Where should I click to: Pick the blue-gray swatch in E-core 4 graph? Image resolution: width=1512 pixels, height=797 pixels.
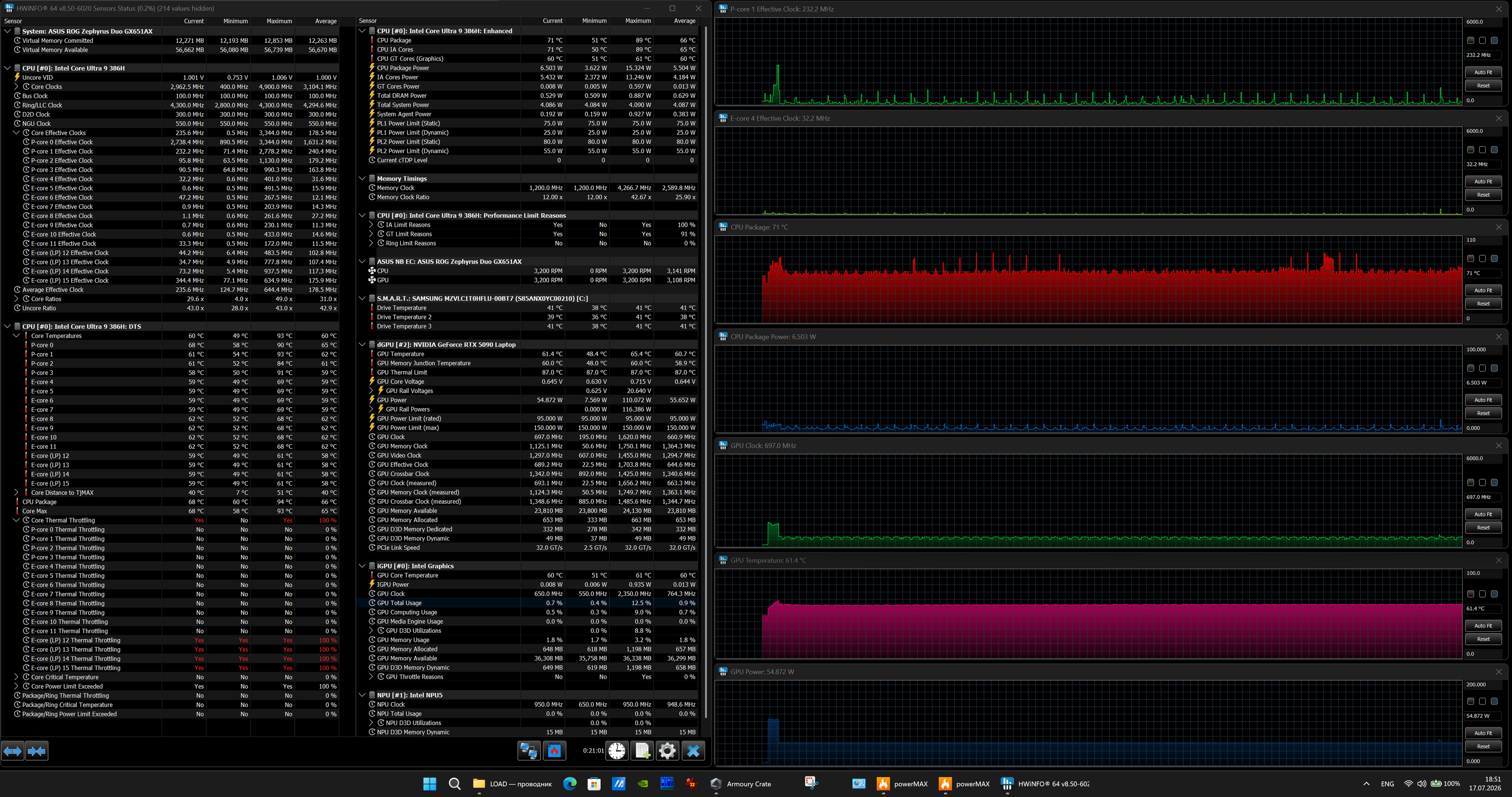[x=1494, y=150]
